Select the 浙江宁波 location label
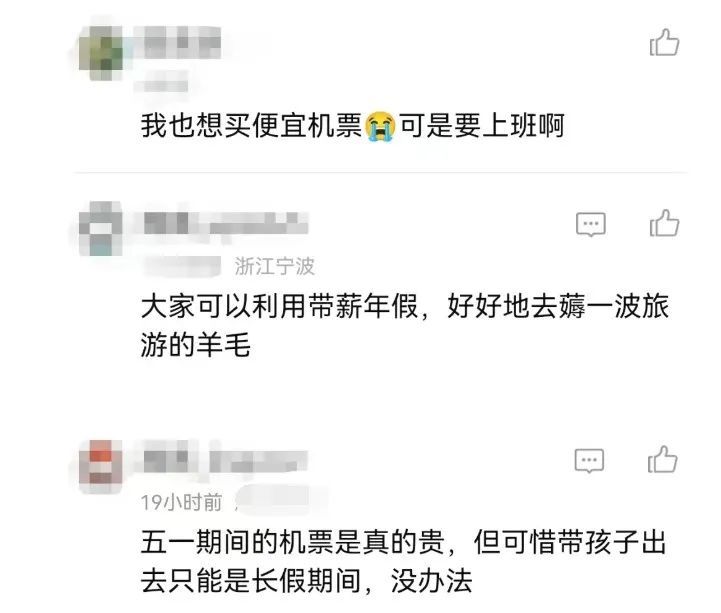 coord(275,266)
